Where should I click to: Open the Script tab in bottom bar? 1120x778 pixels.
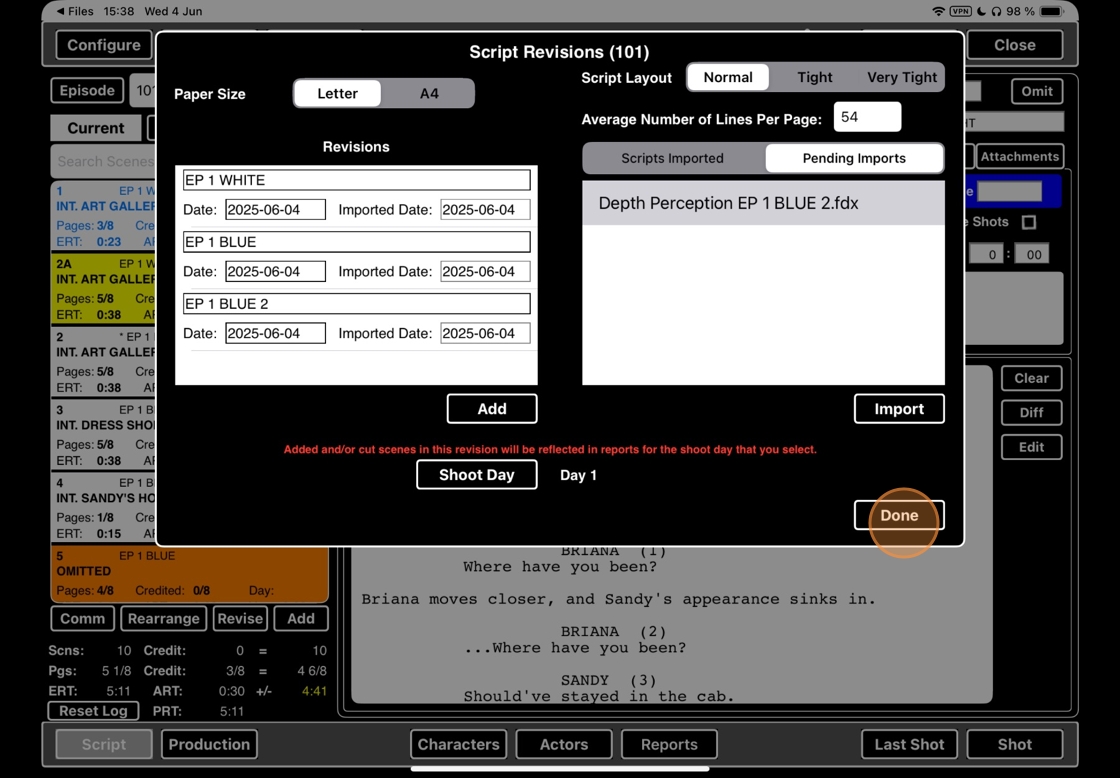click(104, 744)
